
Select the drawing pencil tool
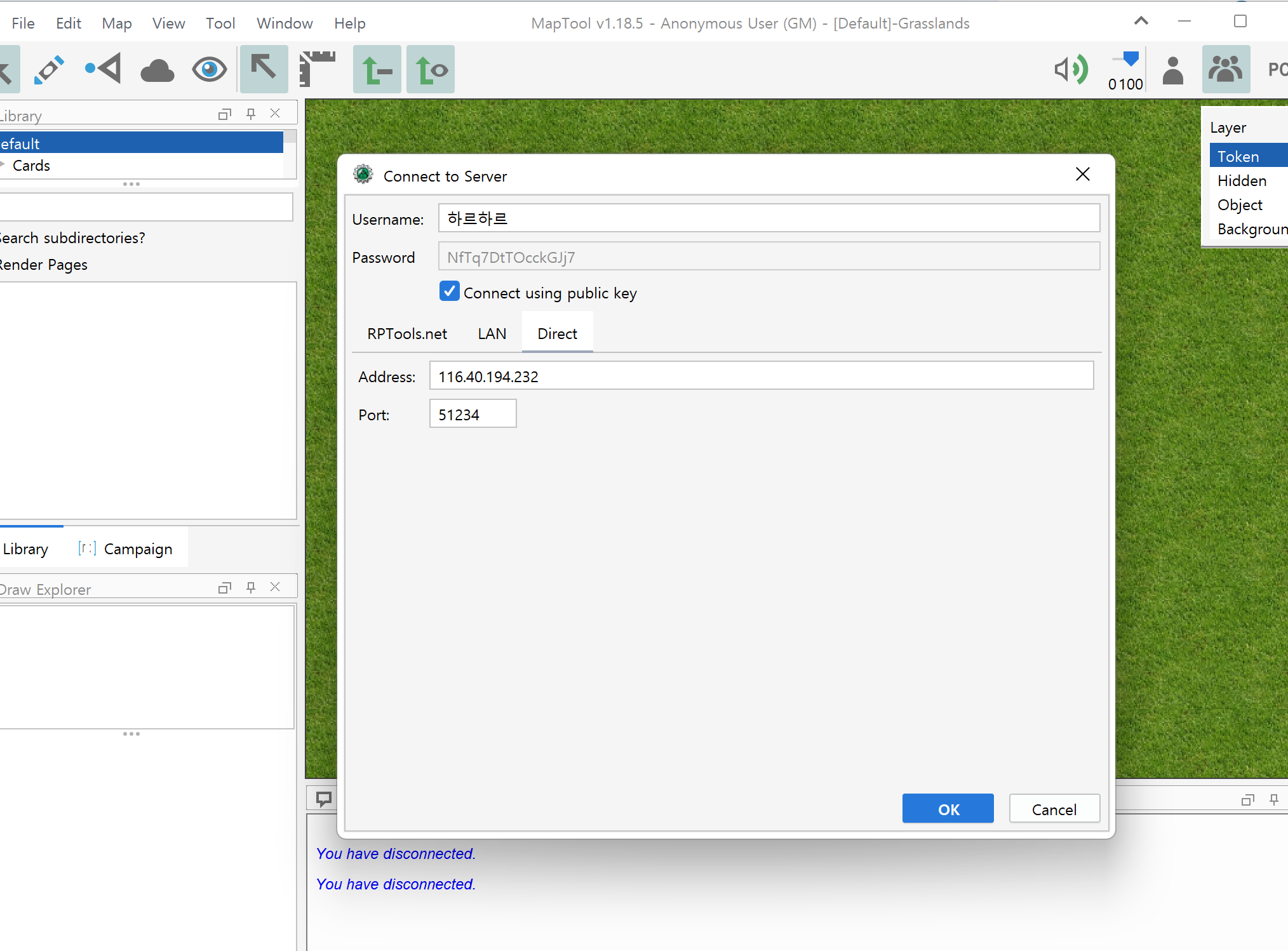pos(50,69)
